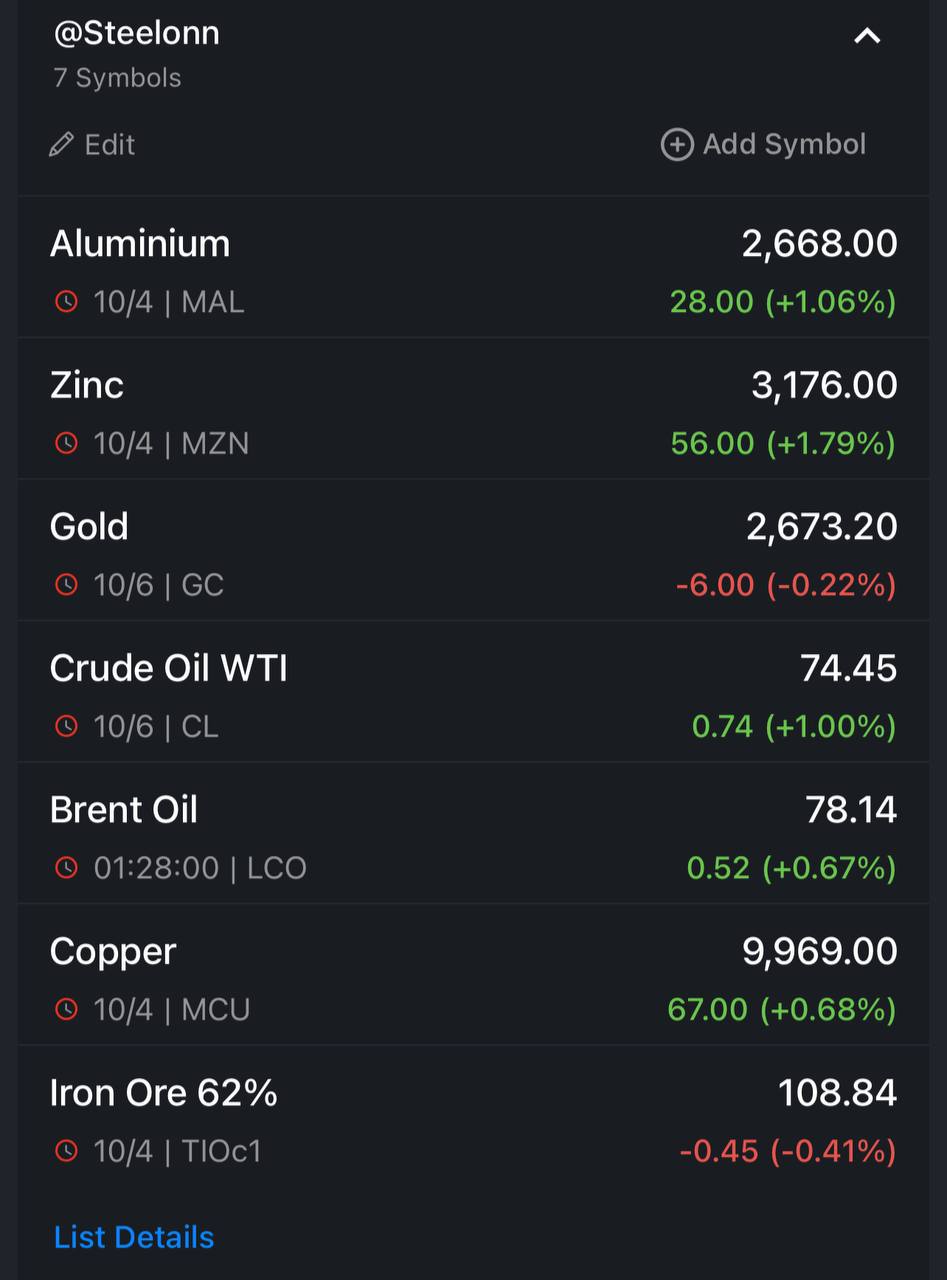Click the clock icon under Brent Oil

click(66, 868)
